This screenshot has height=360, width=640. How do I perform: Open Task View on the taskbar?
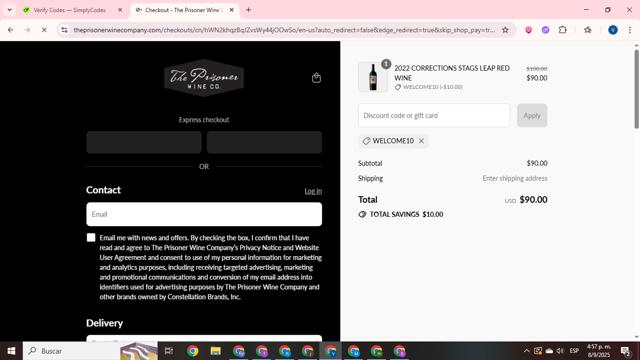click(169, 351)
